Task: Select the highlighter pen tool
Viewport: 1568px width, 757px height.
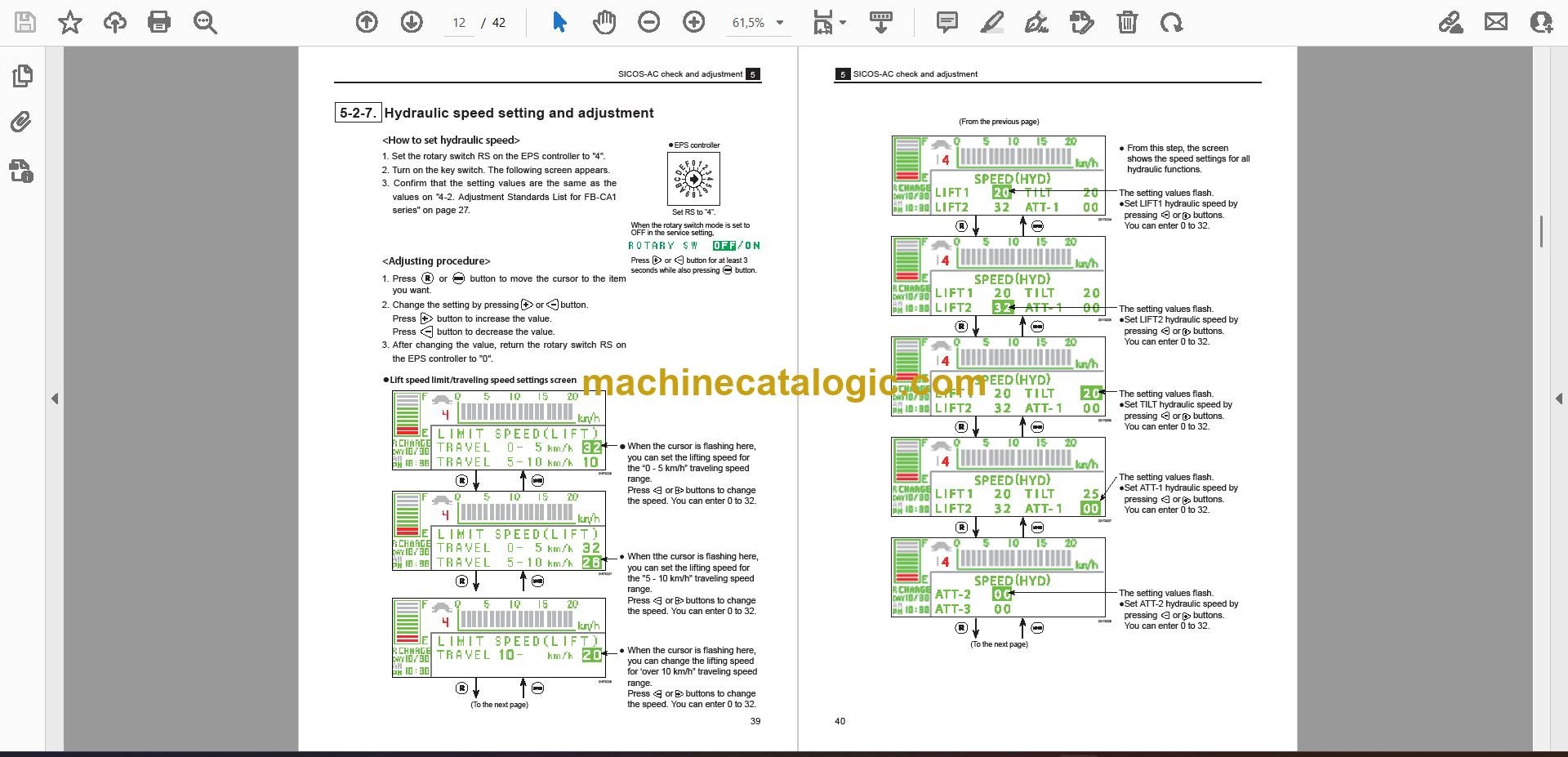Action: pyautogui.click(x=991, y=22)
